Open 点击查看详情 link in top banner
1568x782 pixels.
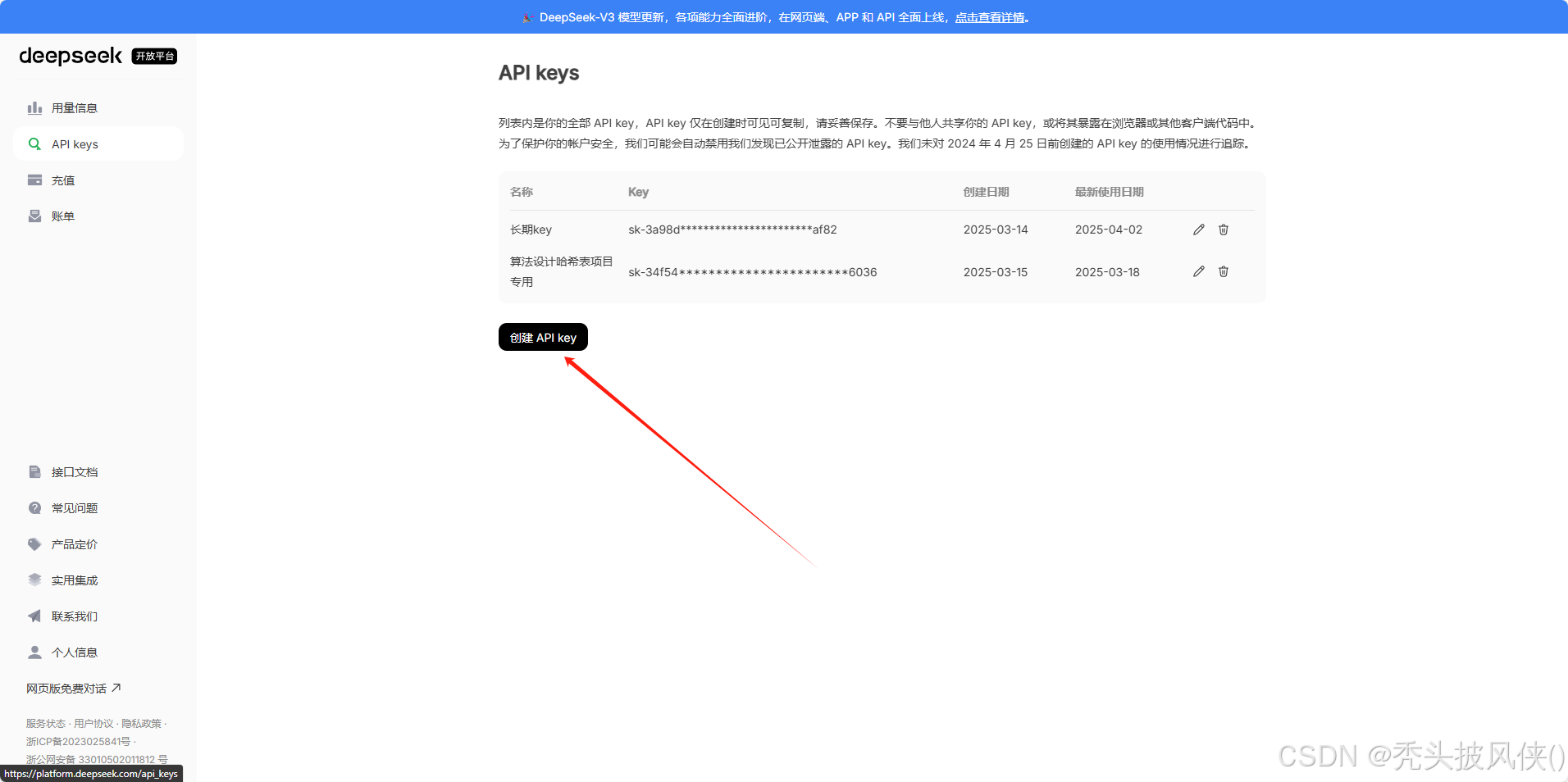point(990,17)
